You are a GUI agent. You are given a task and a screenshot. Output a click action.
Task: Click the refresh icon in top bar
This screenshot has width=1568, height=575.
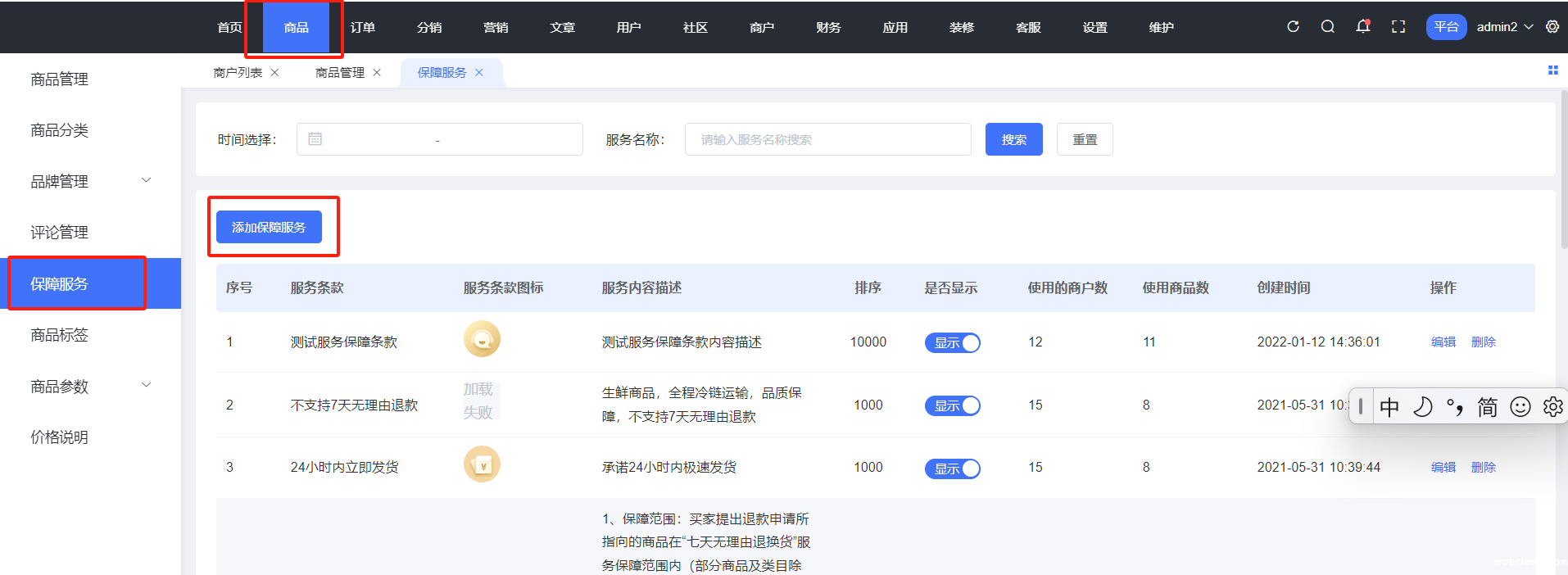1293,27
